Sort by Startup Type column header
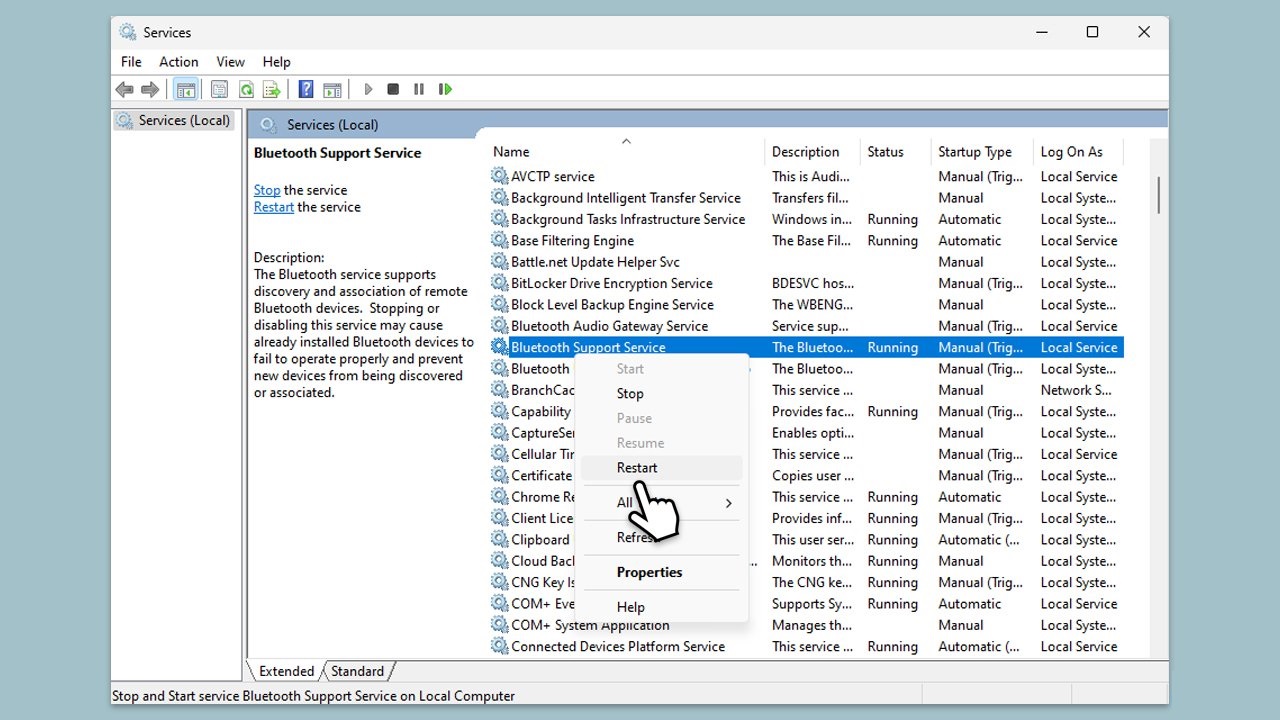The height and width of the screenshot is (720, 1280). 974,152
